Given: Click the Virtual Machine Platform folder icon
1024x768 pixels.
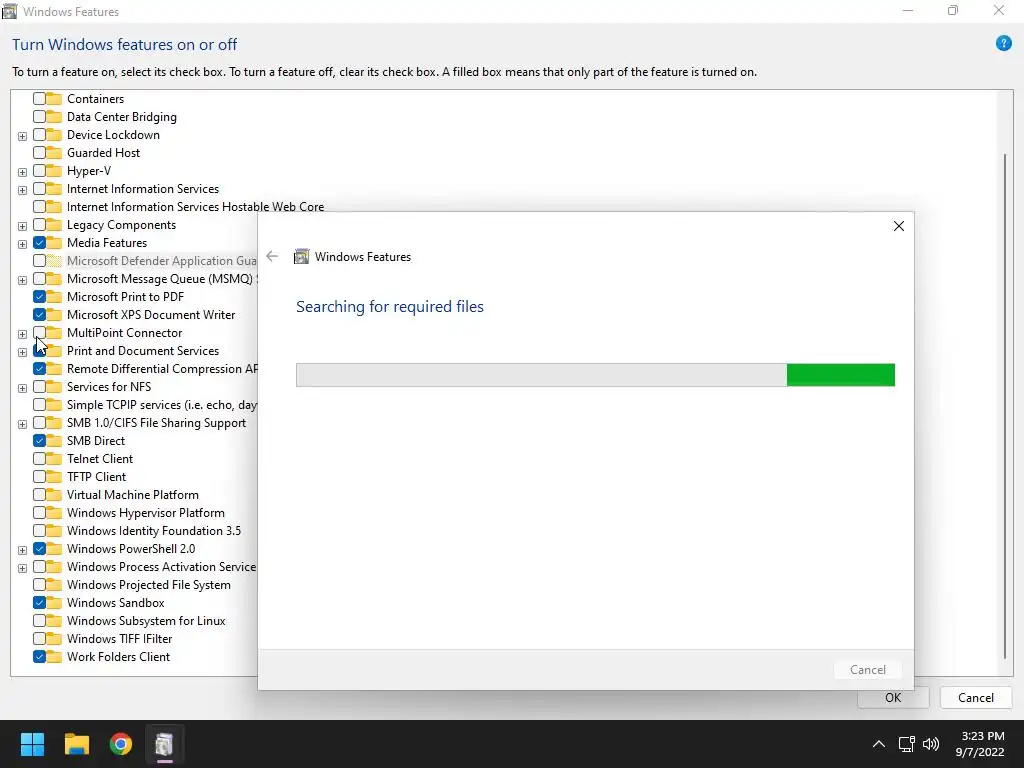Looking at the screenshot, I should [54, 495].
